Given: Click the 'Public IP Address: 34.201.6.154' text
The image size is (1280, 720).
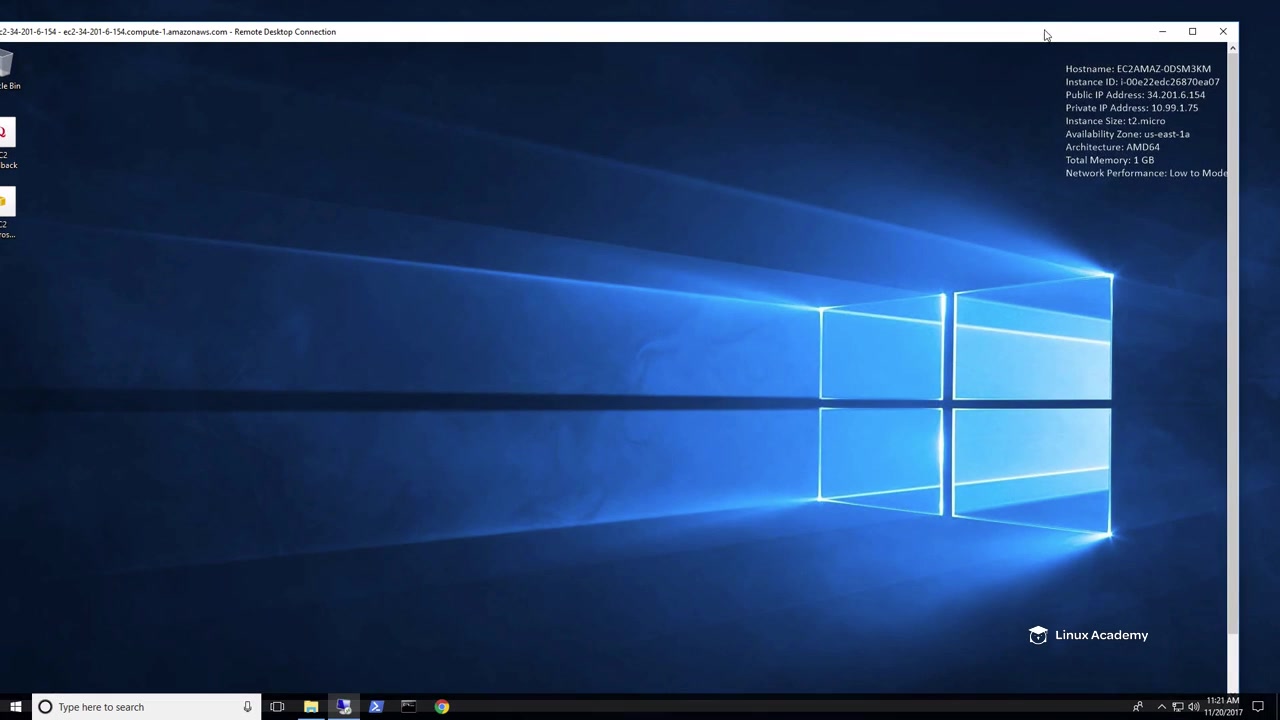Looking at the screenshot, I should point(1135,95).
